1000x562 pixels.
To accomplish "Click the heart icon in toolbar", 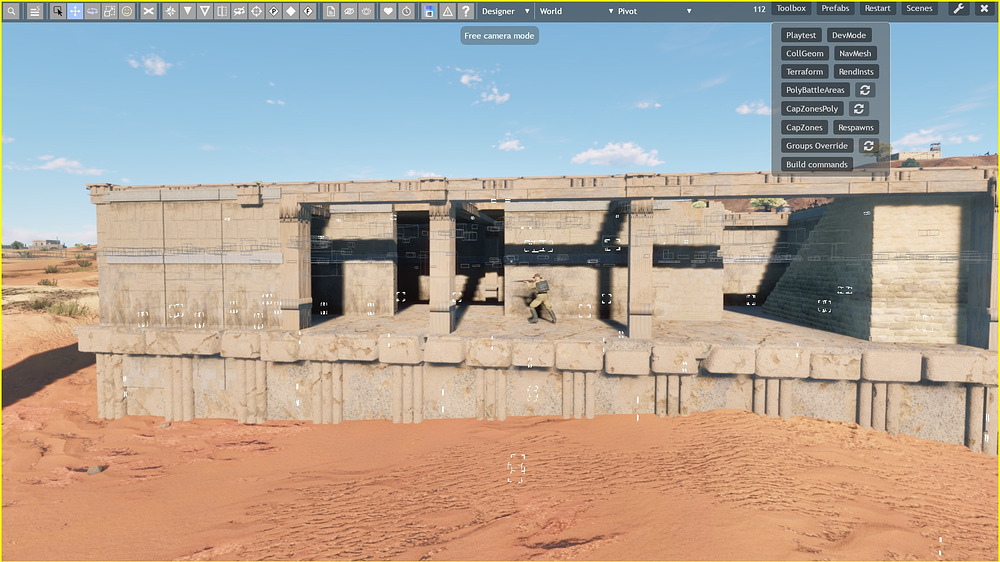I will pos(388,11).
